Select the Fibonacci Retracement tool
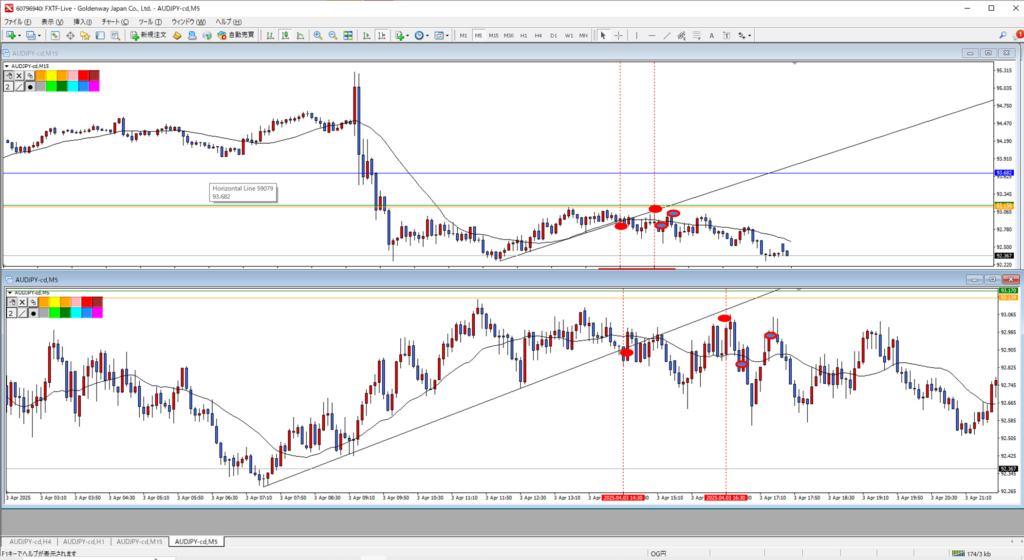 (x=697, y=35)
